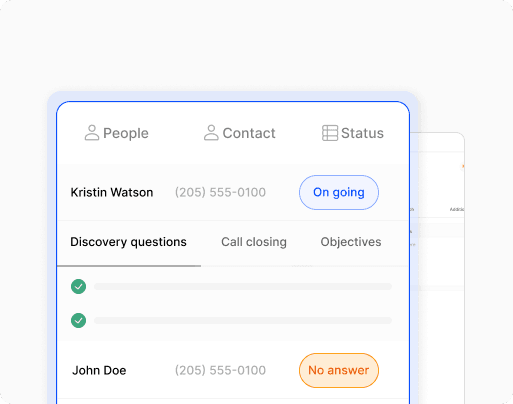Click the Status column table icon

point(330,133)
